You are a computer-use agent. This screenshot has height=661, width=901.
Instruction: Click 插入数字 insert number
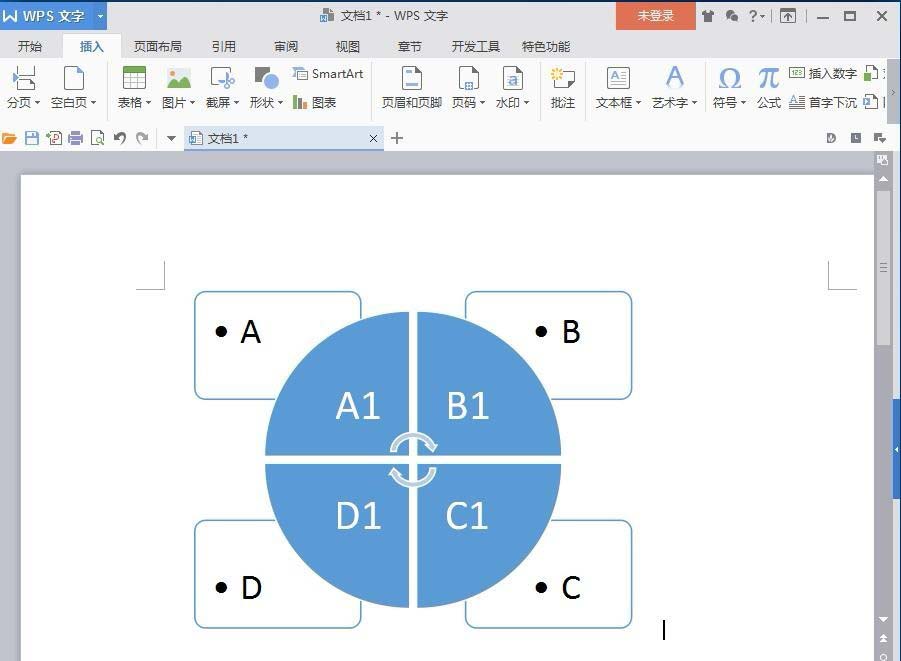click(823, 73)
